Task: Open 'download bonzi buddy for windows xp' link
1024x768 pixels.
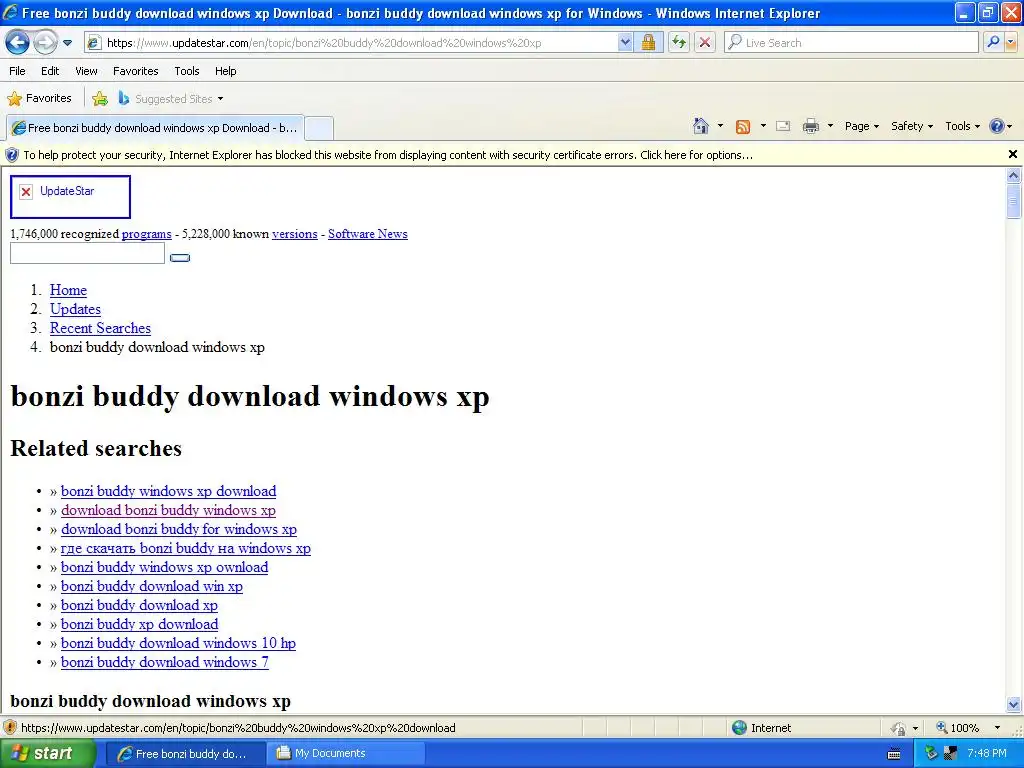Action: [x=179, y=529]
